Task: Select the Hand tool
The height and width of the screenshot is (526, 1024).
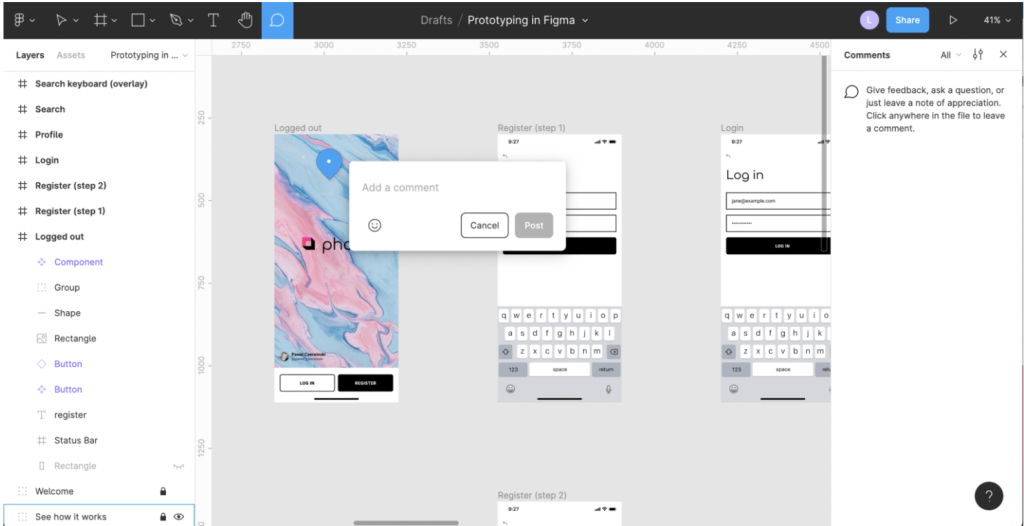Action: (245, 20)
